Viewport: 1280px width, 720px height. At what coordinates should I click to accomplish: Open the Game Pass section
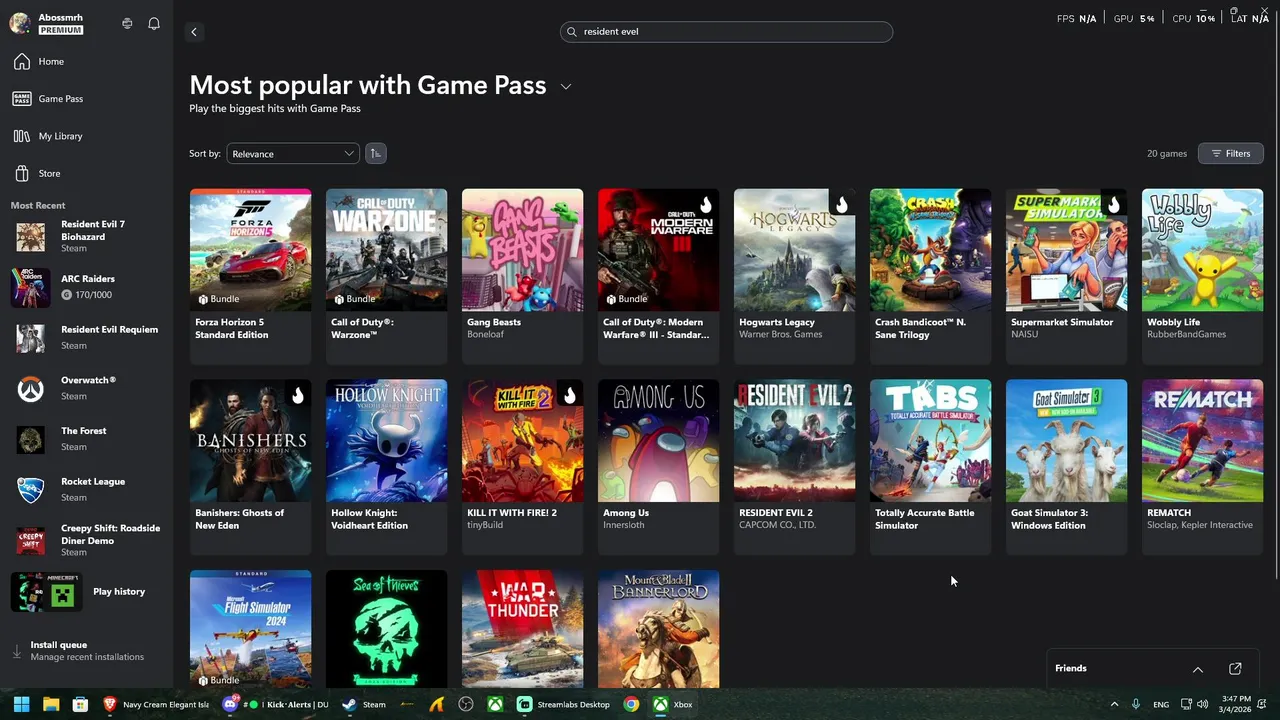(x=86, y=99)
